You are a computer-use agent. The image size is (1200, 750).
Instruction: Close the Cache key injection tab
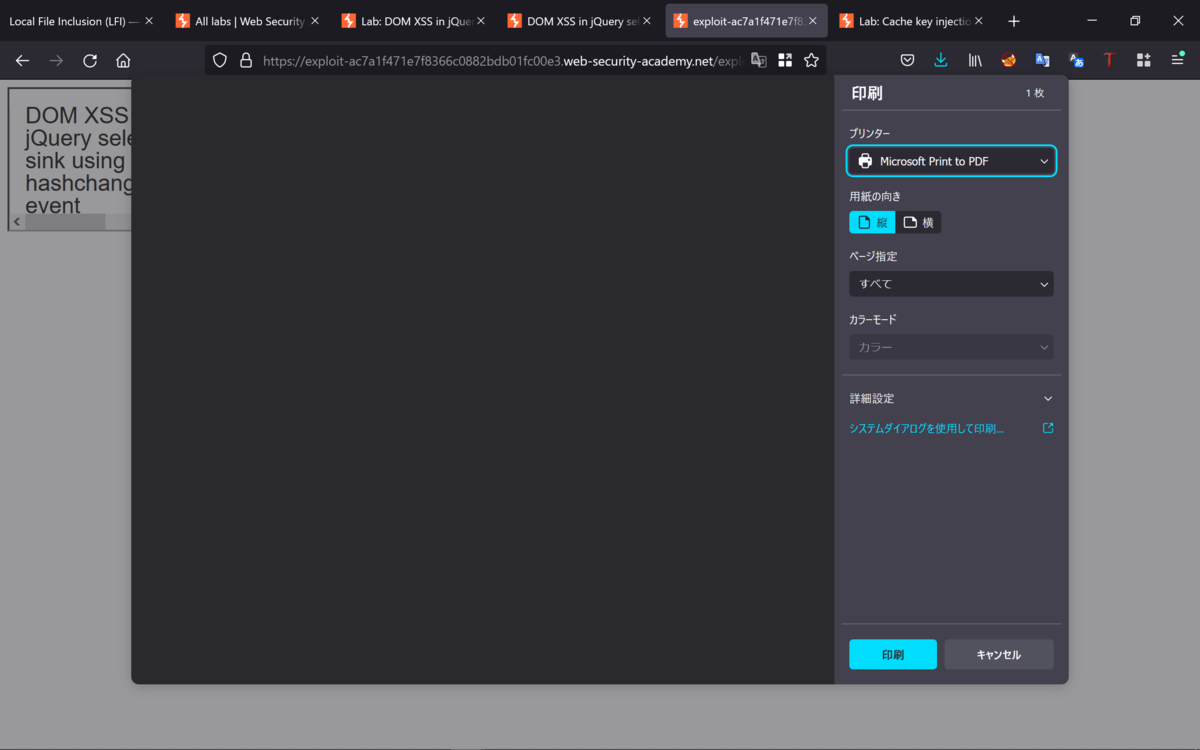click(979, 21)
